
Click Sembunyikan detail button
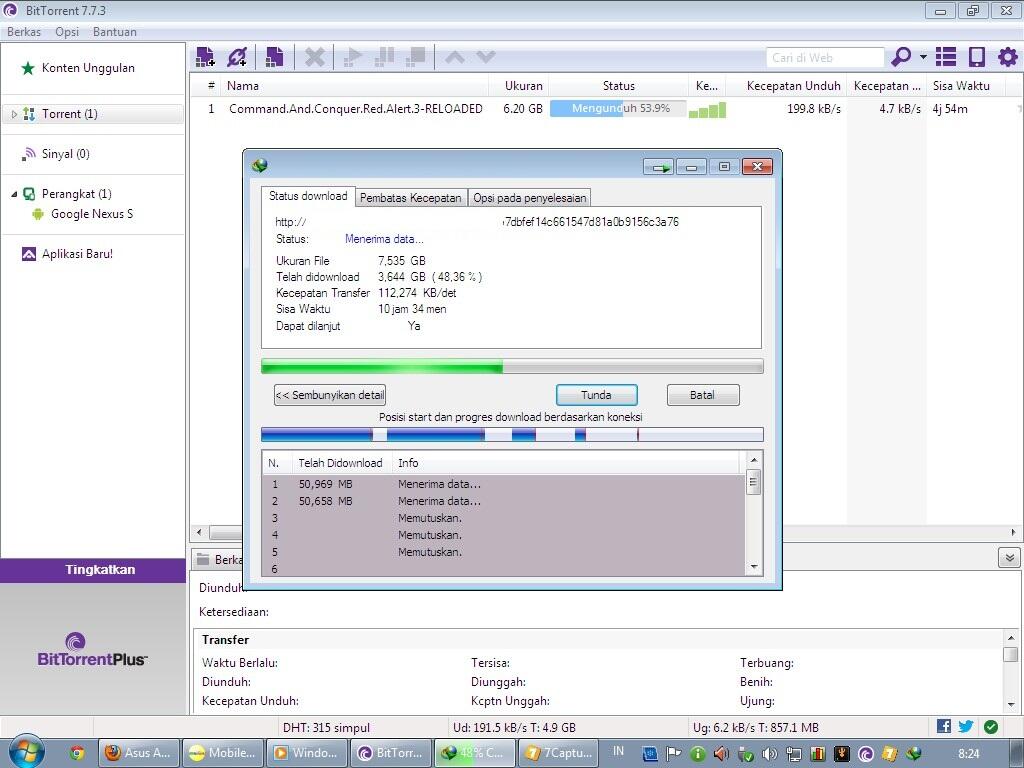pyautogui.click(x=330, y=395)
